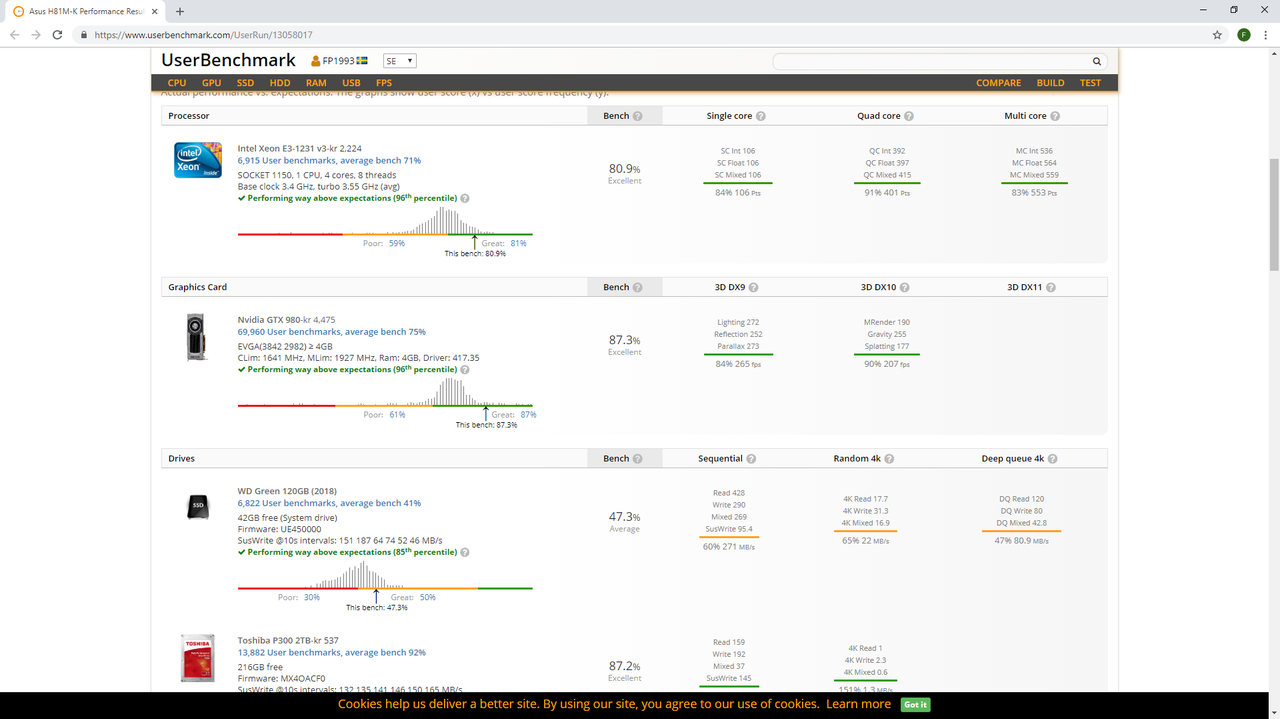
Task: Click TEST in the navigation bar
Action: click(x=1090, y=83)
